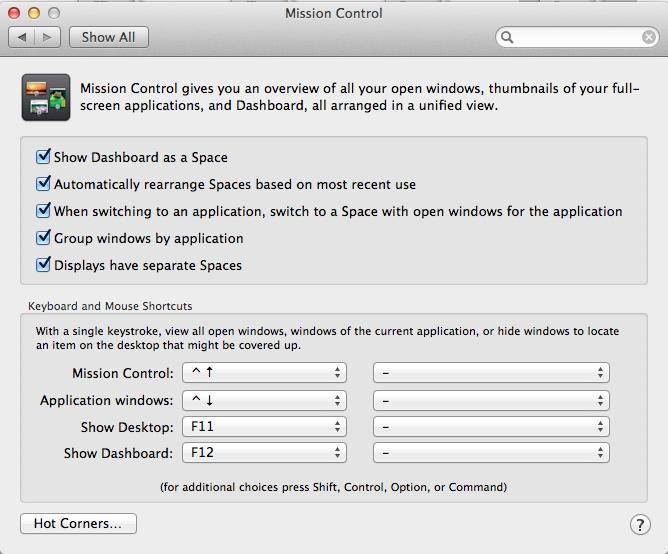Open the Hot Corners settings

point(78,523)
